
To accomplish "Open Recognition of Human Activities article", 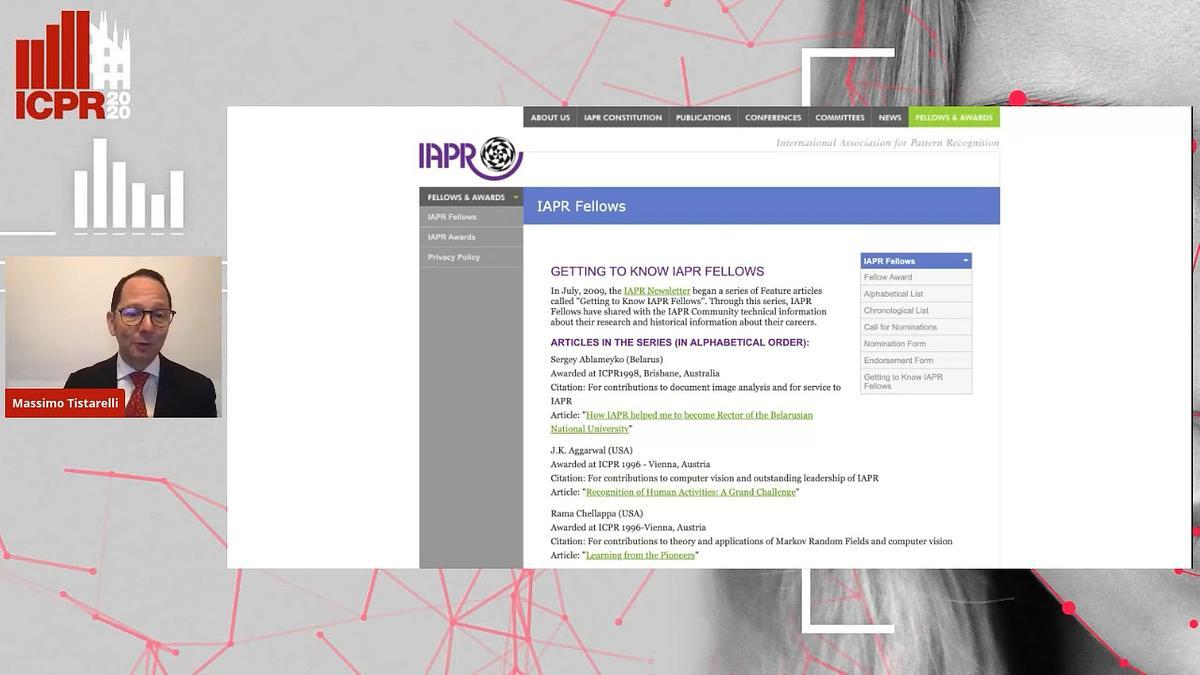I will click(x=691, y=492).
